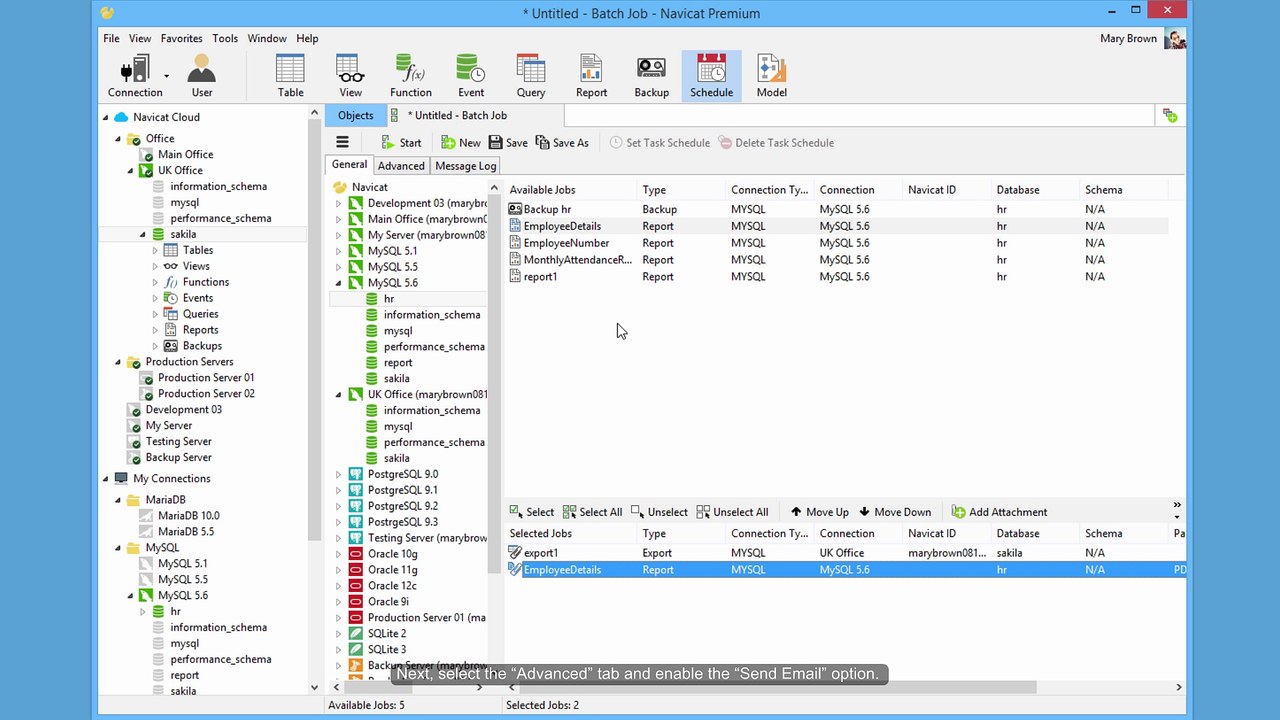Open the Event toolbar icon
Screen dimensions: 1280x720
tap(471, 76)
